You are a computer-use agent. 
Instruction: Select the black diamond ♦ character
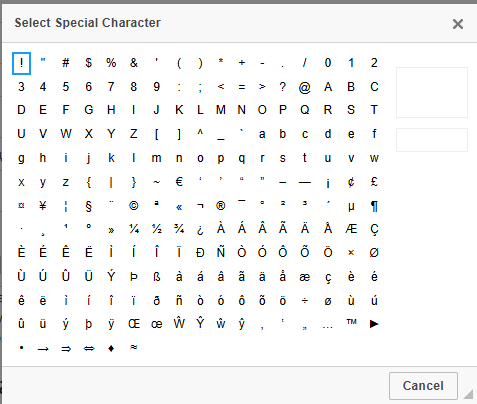click(x=111, y=349)
